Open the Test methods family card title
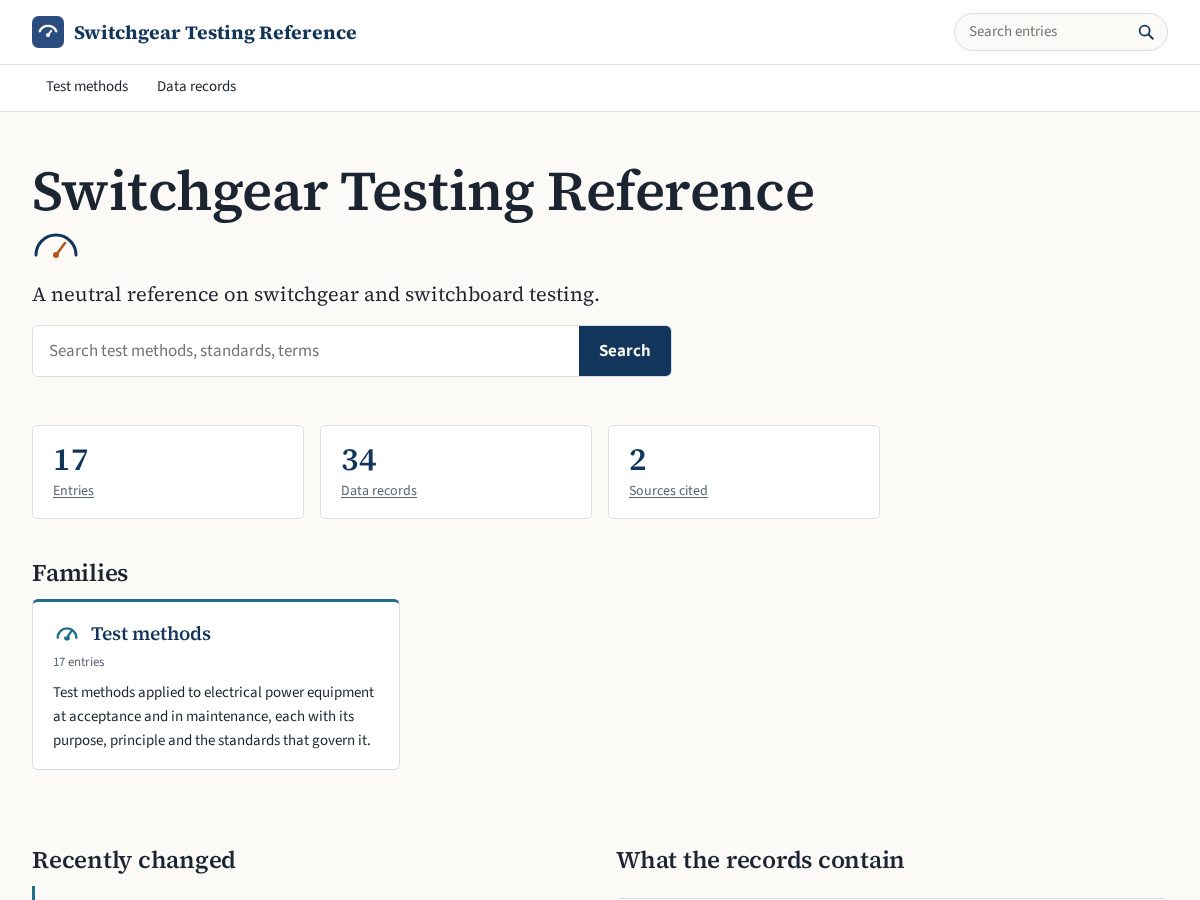The height and width of the screenshot is (900, 1200). tap(151, 634)
